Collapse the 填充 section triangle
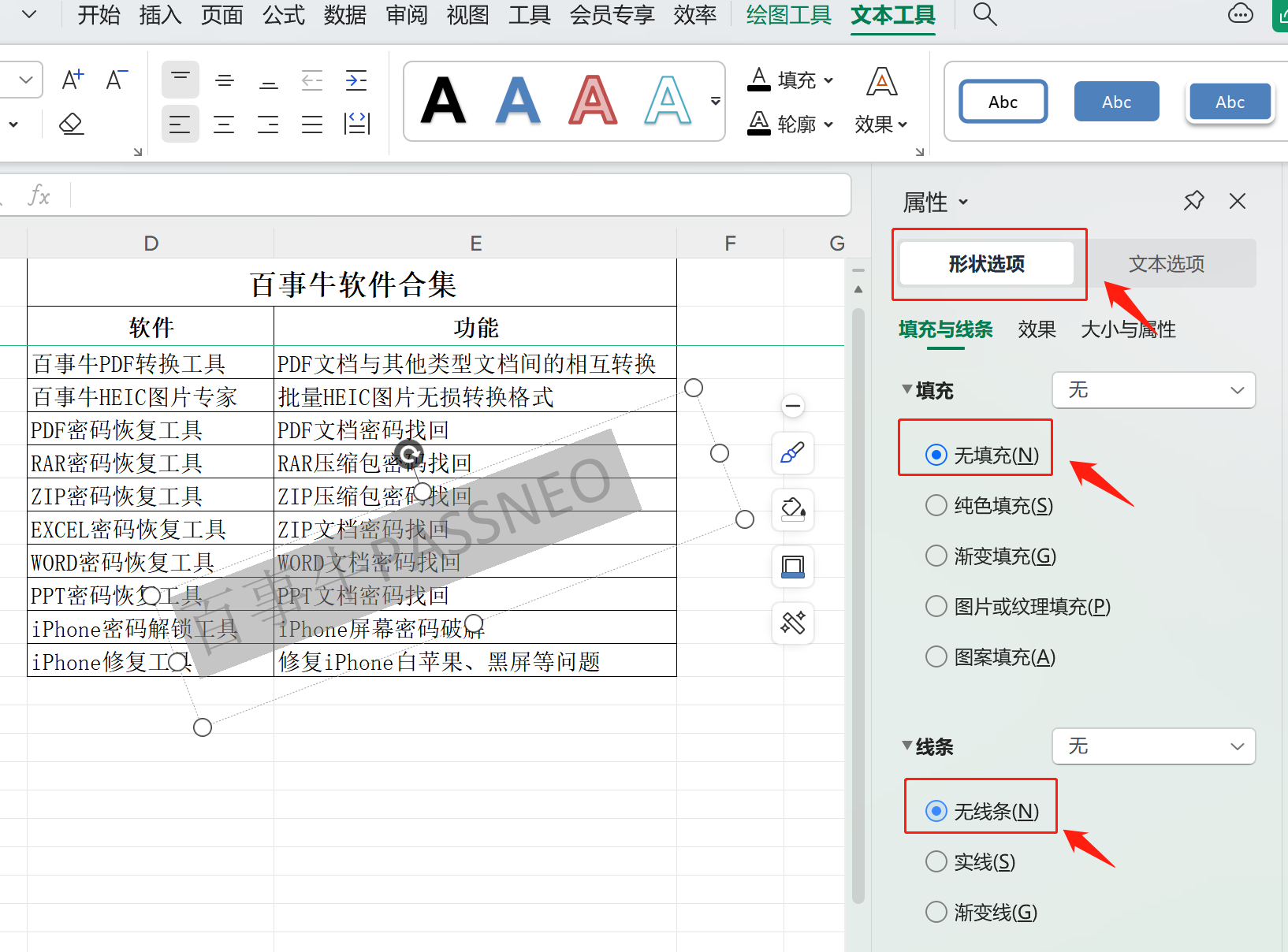1288x952 pixels. [x=907, y=389]
